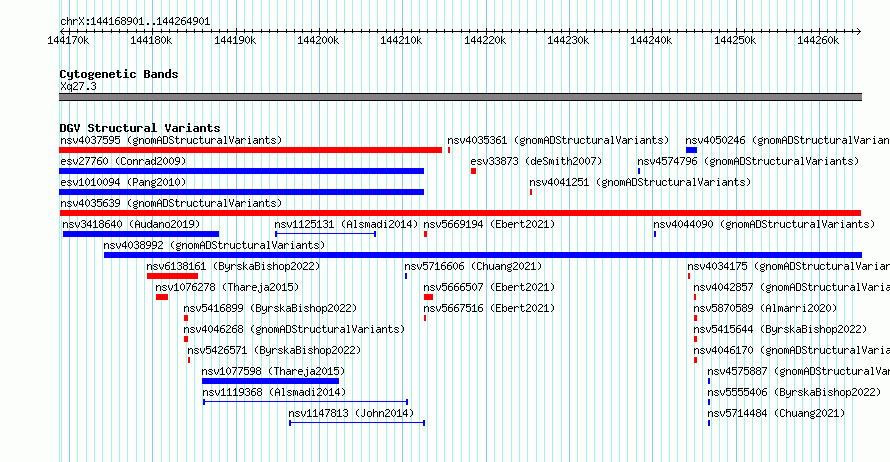This screenshot has height=462, width=890.
Task: Select the red nsv5666507 variant bar
Action: tap(429, 297)
